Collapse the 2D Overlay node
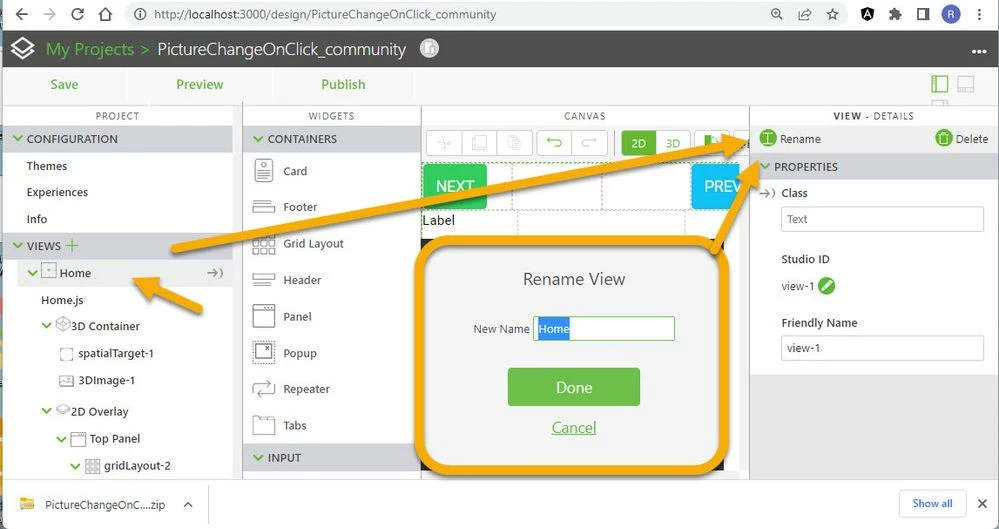 tap(47, 411)
